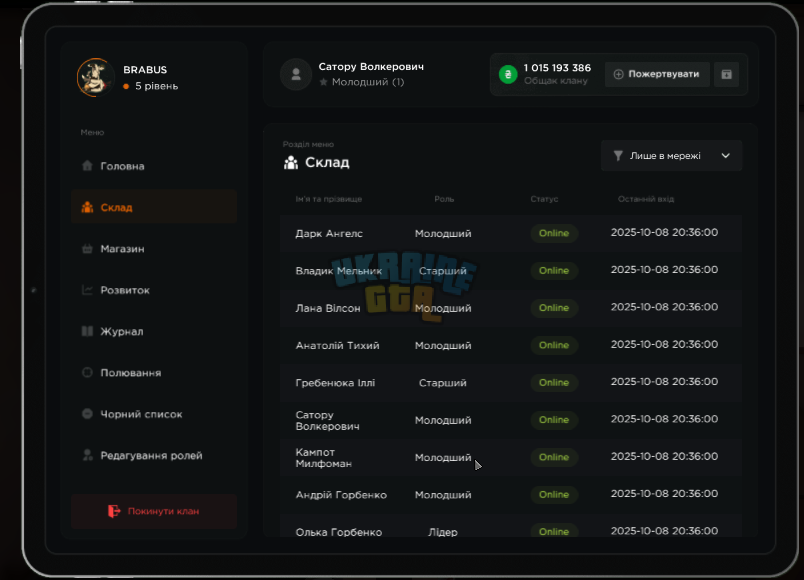This screenshot has height=580, width=804.
Task: Click the home icon next to Головна
Action: pos(87,166)
